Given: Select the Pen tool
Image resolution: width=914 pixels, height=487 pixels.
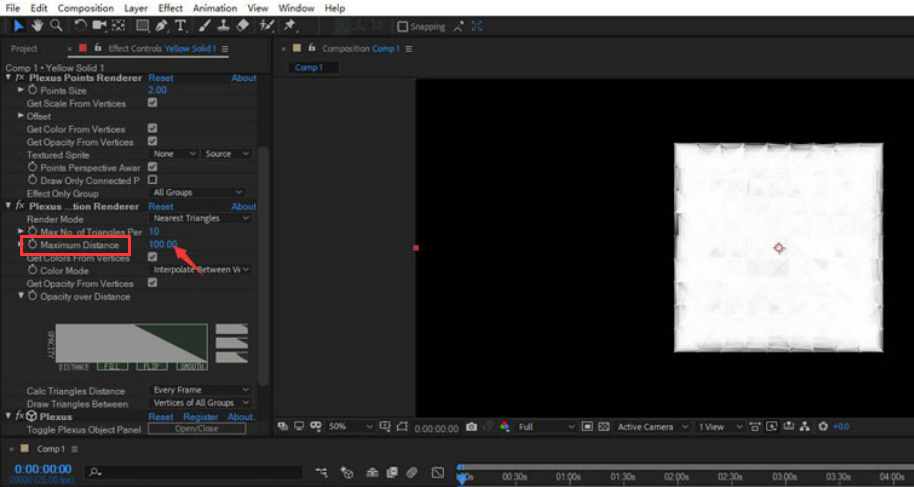Looking at the screenshot, I should click(161, 25).
